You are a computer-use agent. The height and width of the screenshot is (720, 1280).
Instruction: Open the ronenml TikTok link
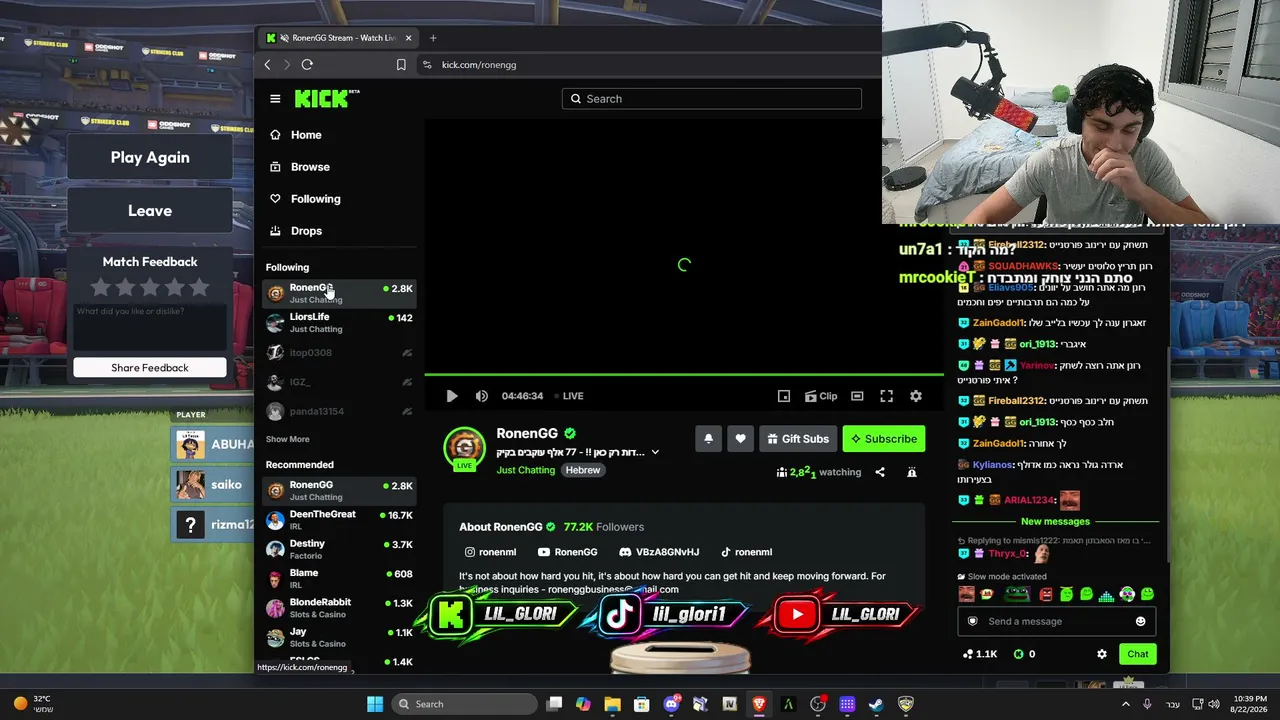[746, 552]
